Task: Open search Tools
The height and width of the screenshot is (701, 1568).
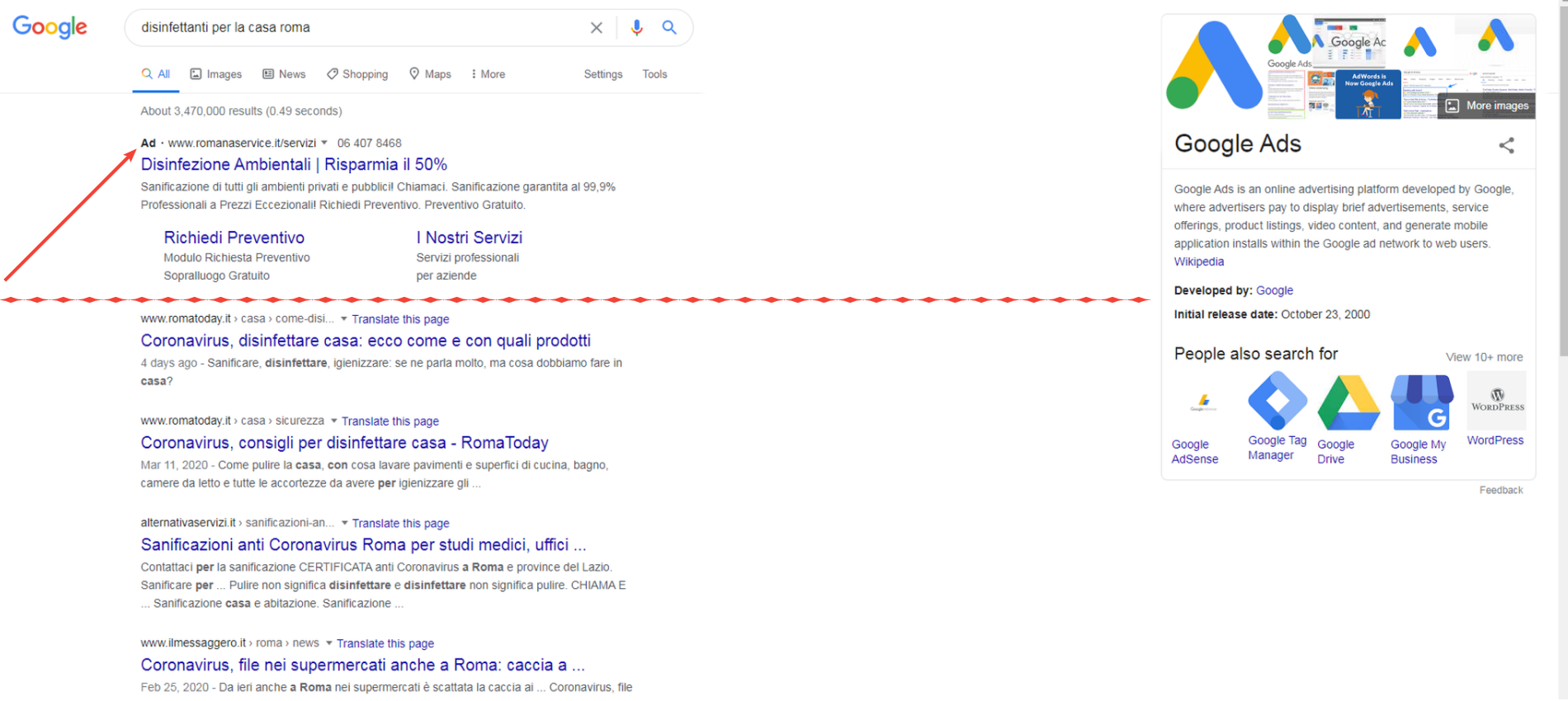Action: tap(655, 74)
